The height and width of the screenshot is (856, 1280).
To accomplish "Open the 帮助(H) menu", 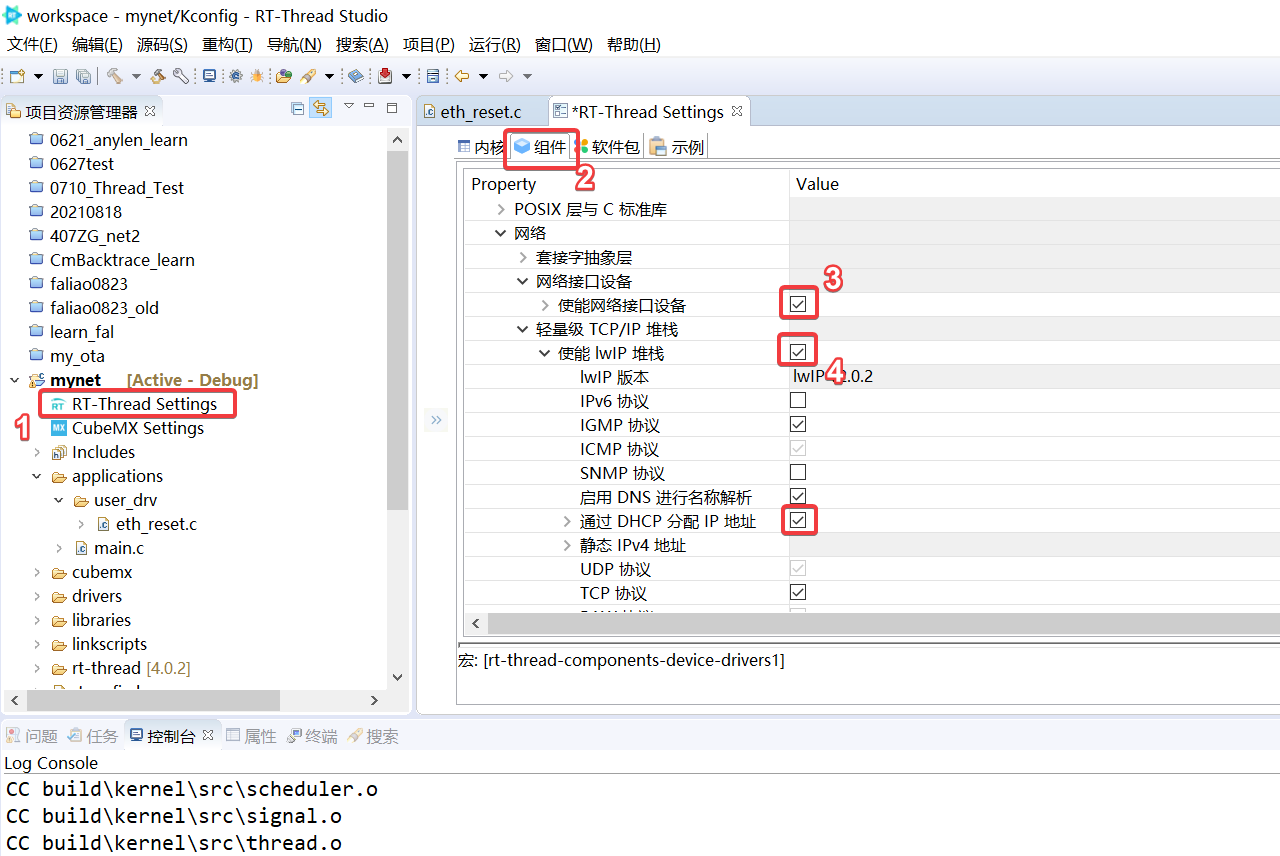I will [634, 45].
